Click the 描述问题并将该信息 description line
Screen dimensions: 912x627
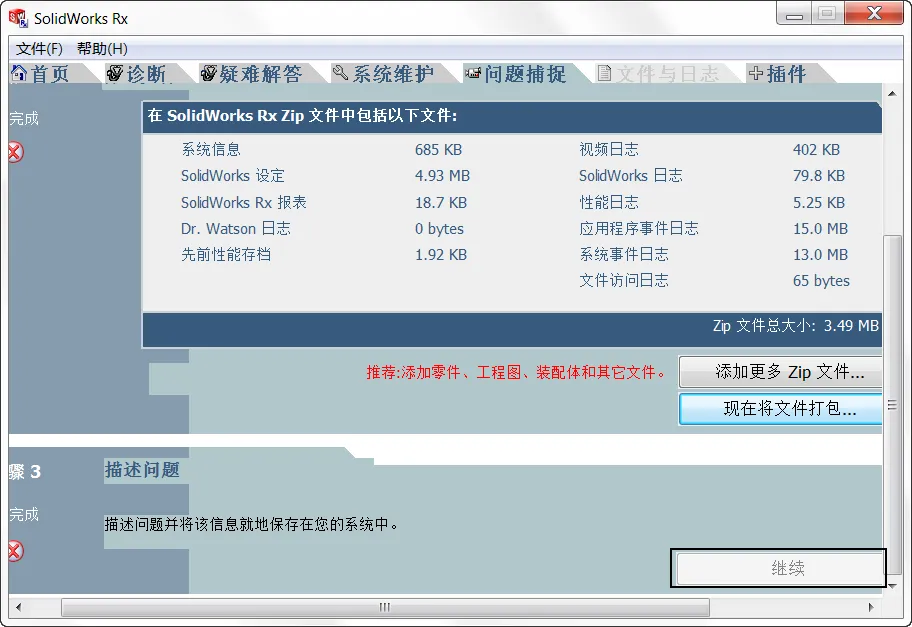[252, 524]
